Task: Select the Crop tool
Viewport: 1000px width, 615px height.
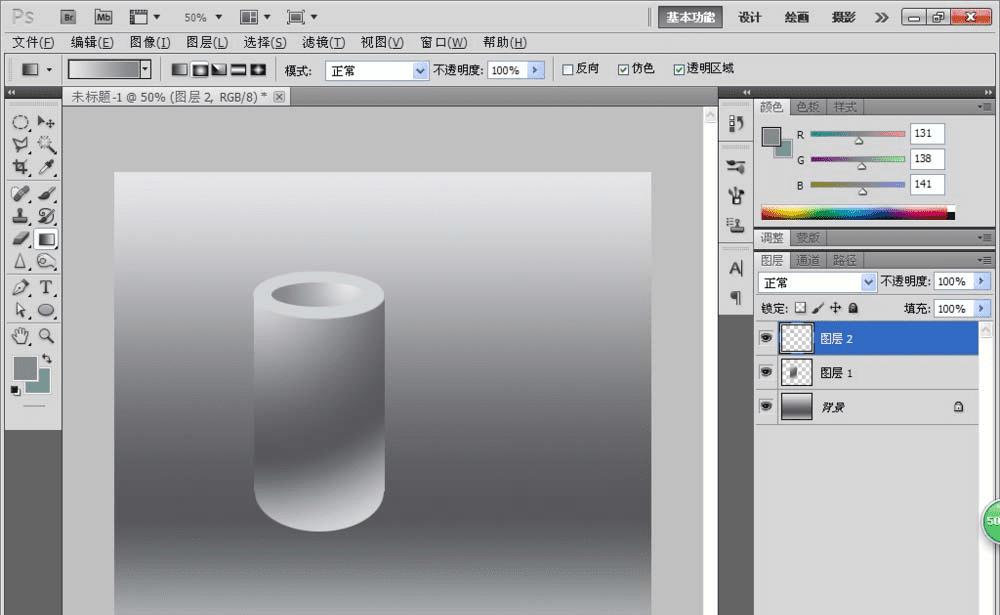Action: (20, 168)
